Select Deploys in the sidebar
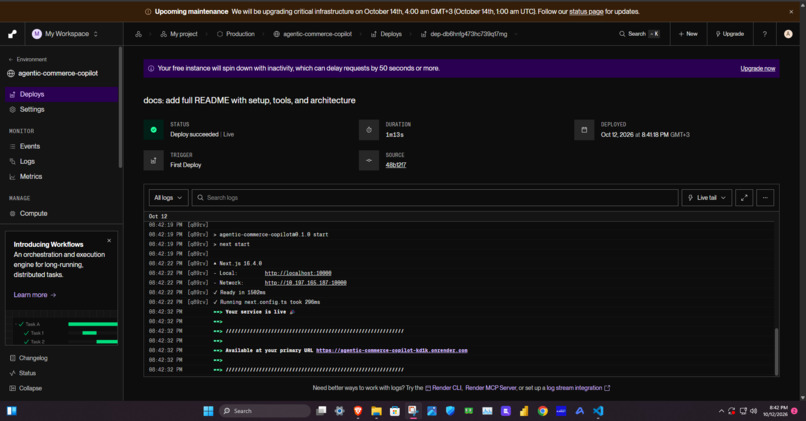The width and height of the screenshot is (806, 421). 62,94
